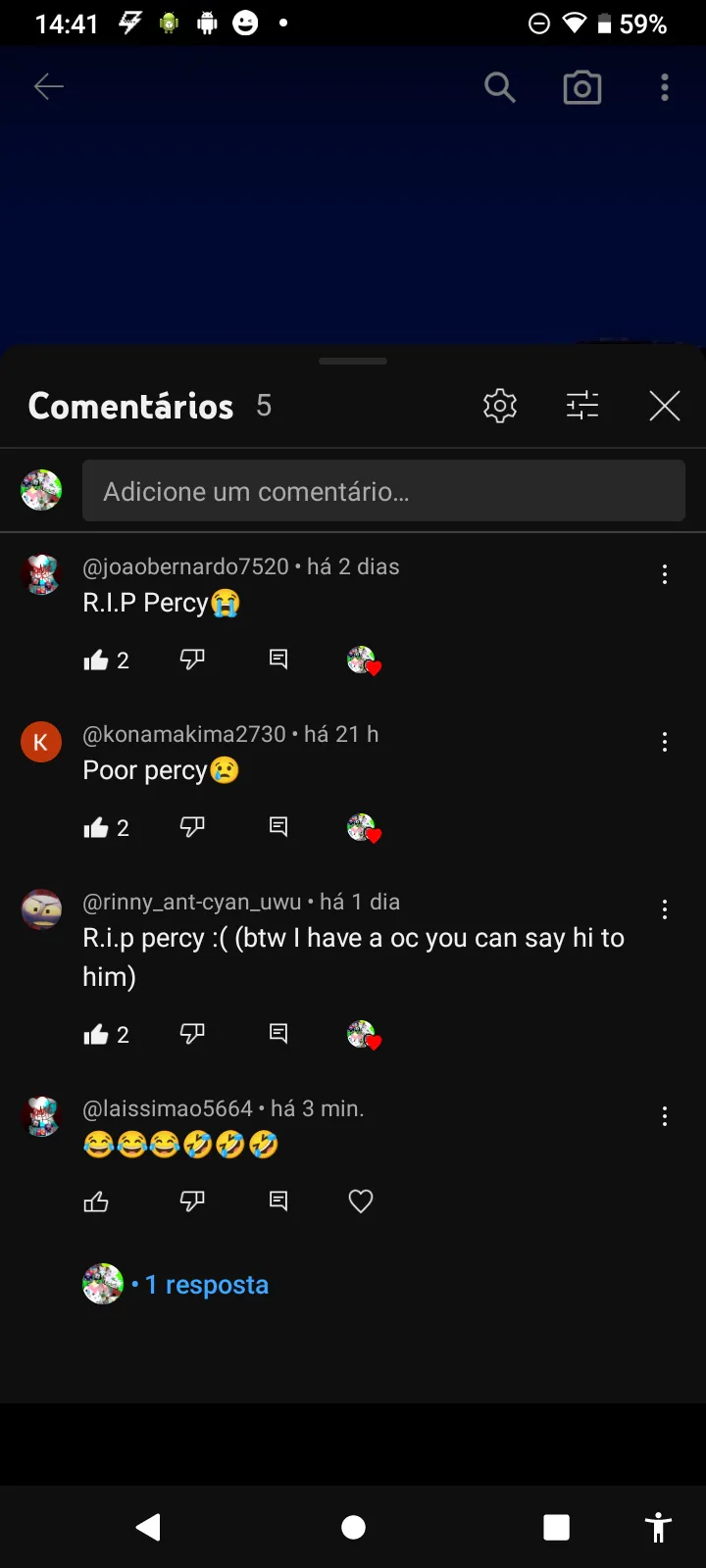Screen dimensions: 706x1568
Task: Open the accessibility shortcut button
Action: [658, 1527]
